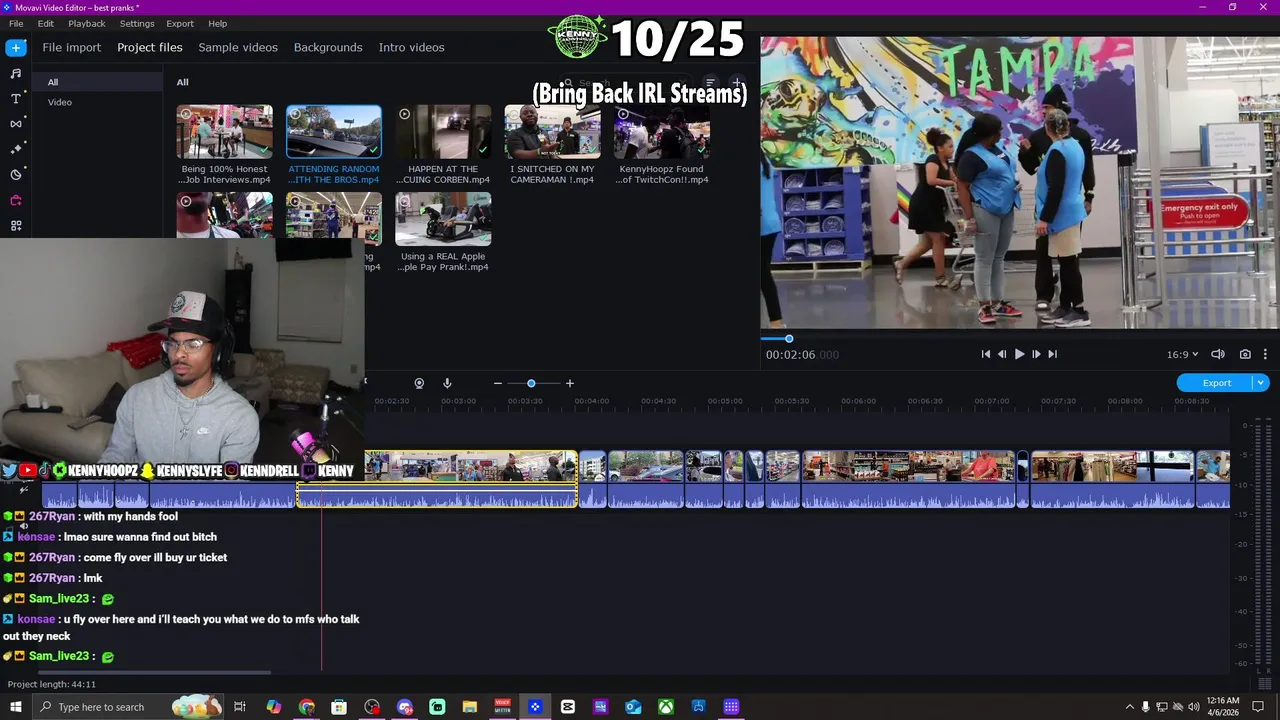
Task: Open the More tools grid icon
Action: click(x=16, y=226)
